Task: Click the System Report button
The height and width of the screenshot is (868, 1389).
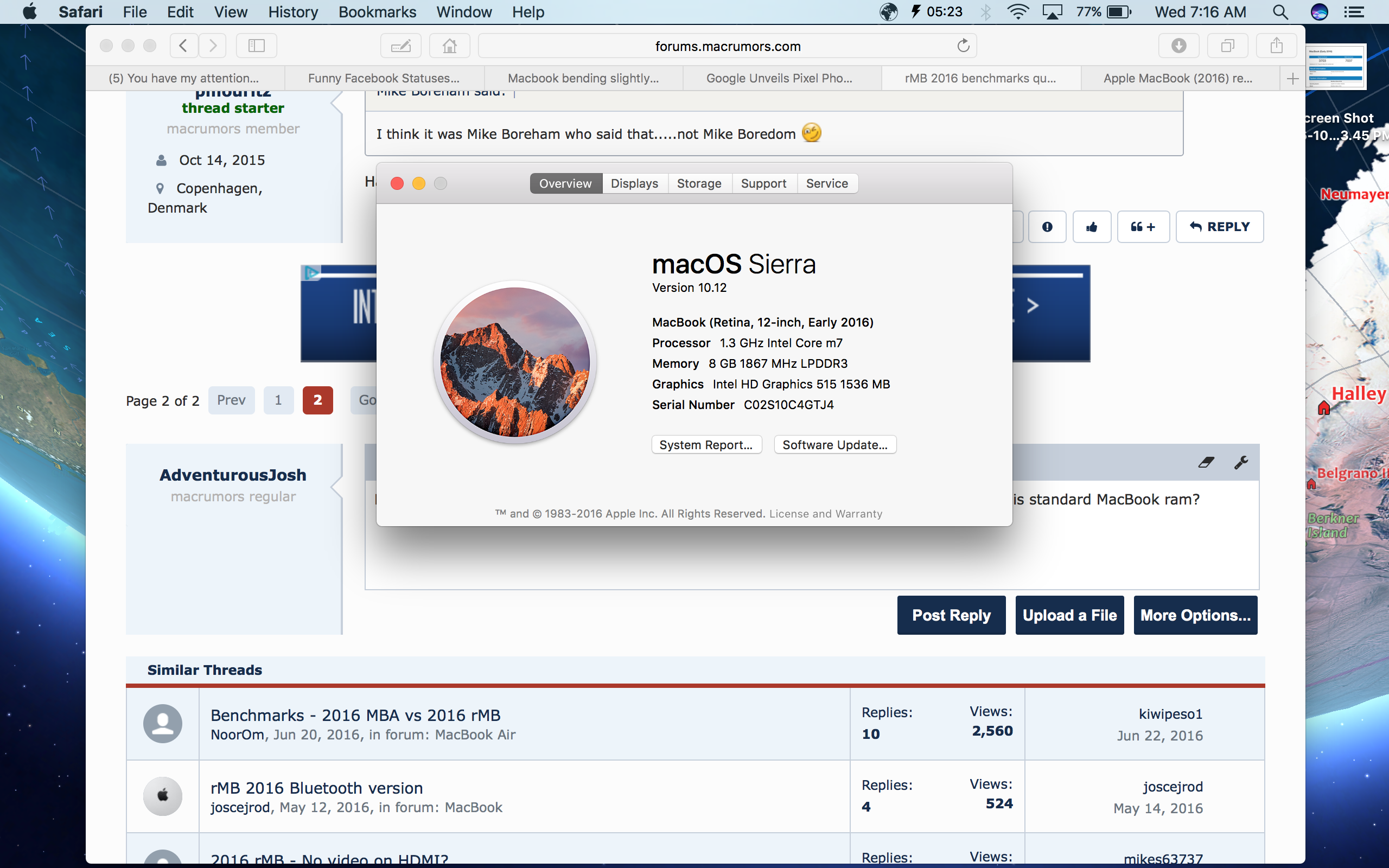Action: [x=706, y=445]
